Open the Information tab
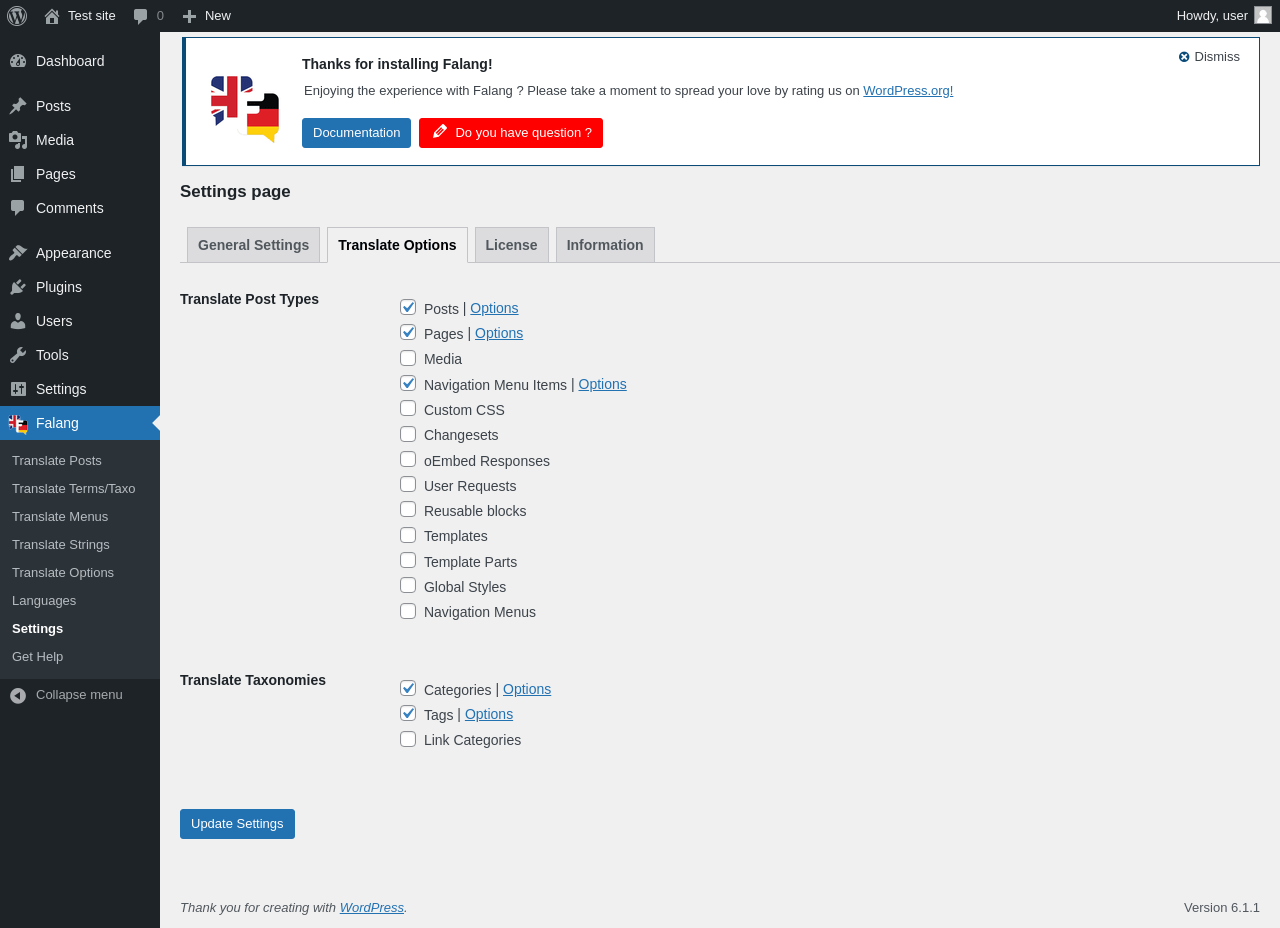This screenshot has width=1280, height=928. [x=605, y=245]
